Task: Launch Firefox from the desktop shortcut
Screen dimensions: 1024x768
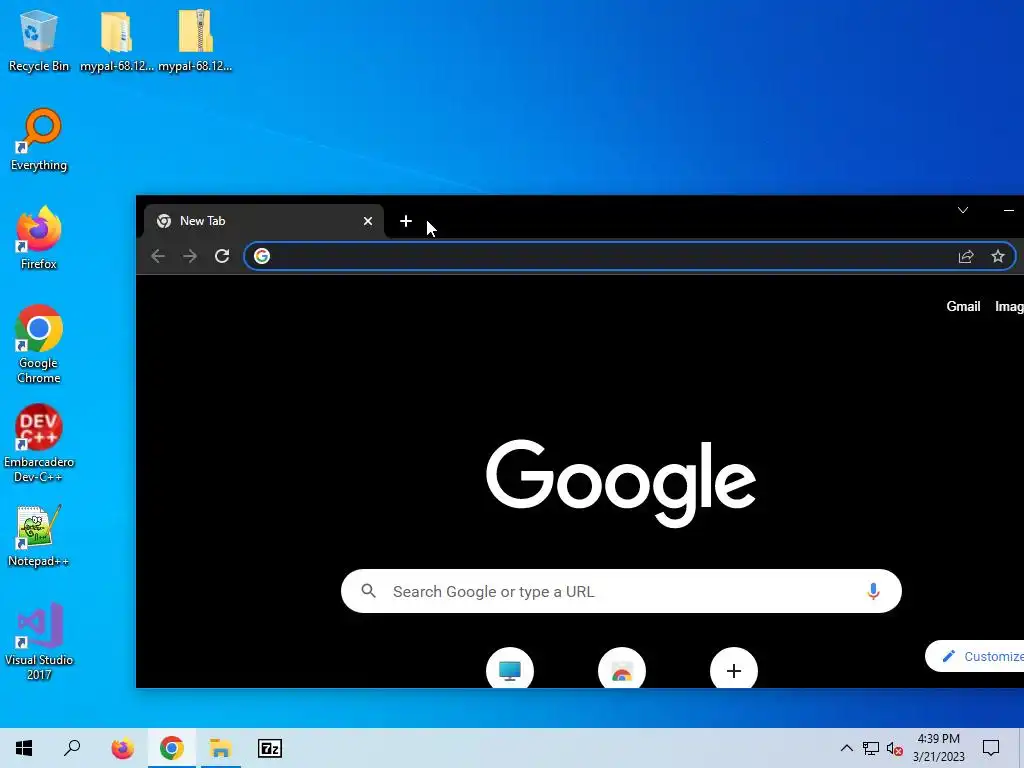Action: coord(39,238)
